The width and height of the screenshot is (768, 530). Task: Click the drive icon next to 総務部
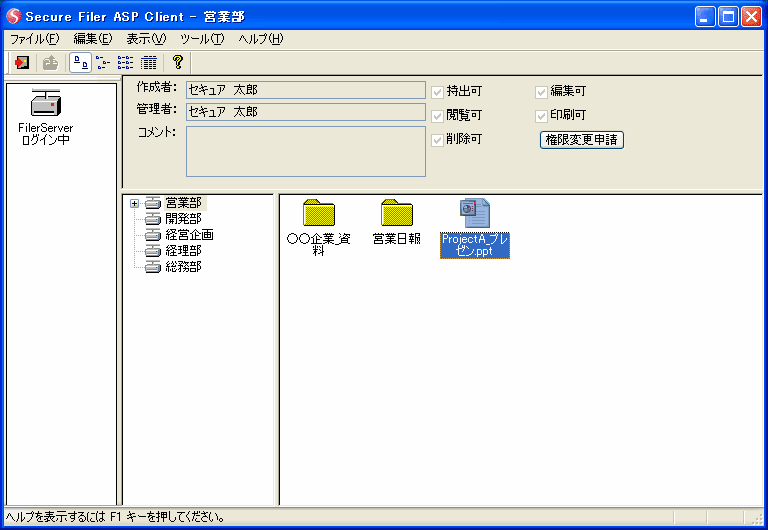click(153, 266)
